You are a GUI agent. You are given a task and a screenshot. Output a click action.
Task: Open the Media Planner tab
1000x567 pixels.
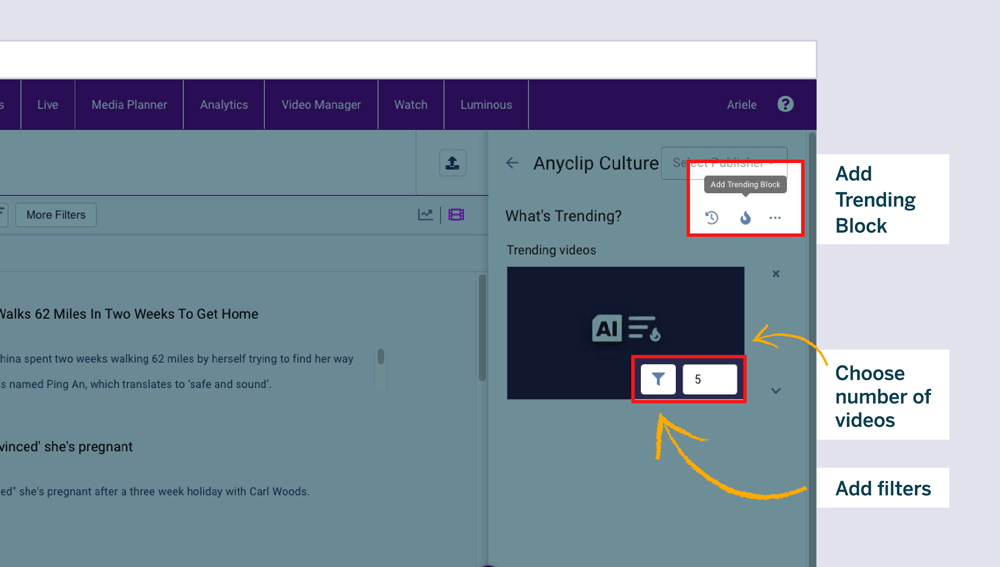pyautogui.click(x=129, y=105)
